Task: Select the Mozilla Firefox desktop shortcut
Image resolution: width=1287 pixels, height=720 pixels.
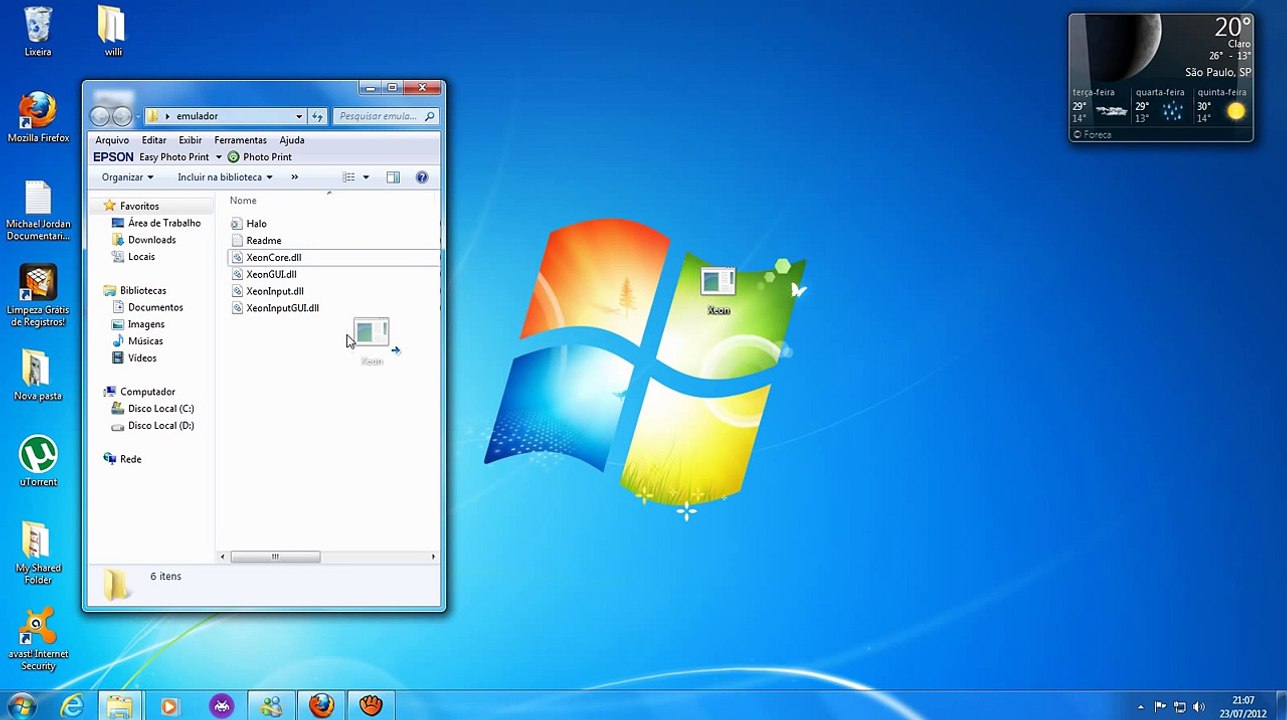Action: (x=38, y=118)
